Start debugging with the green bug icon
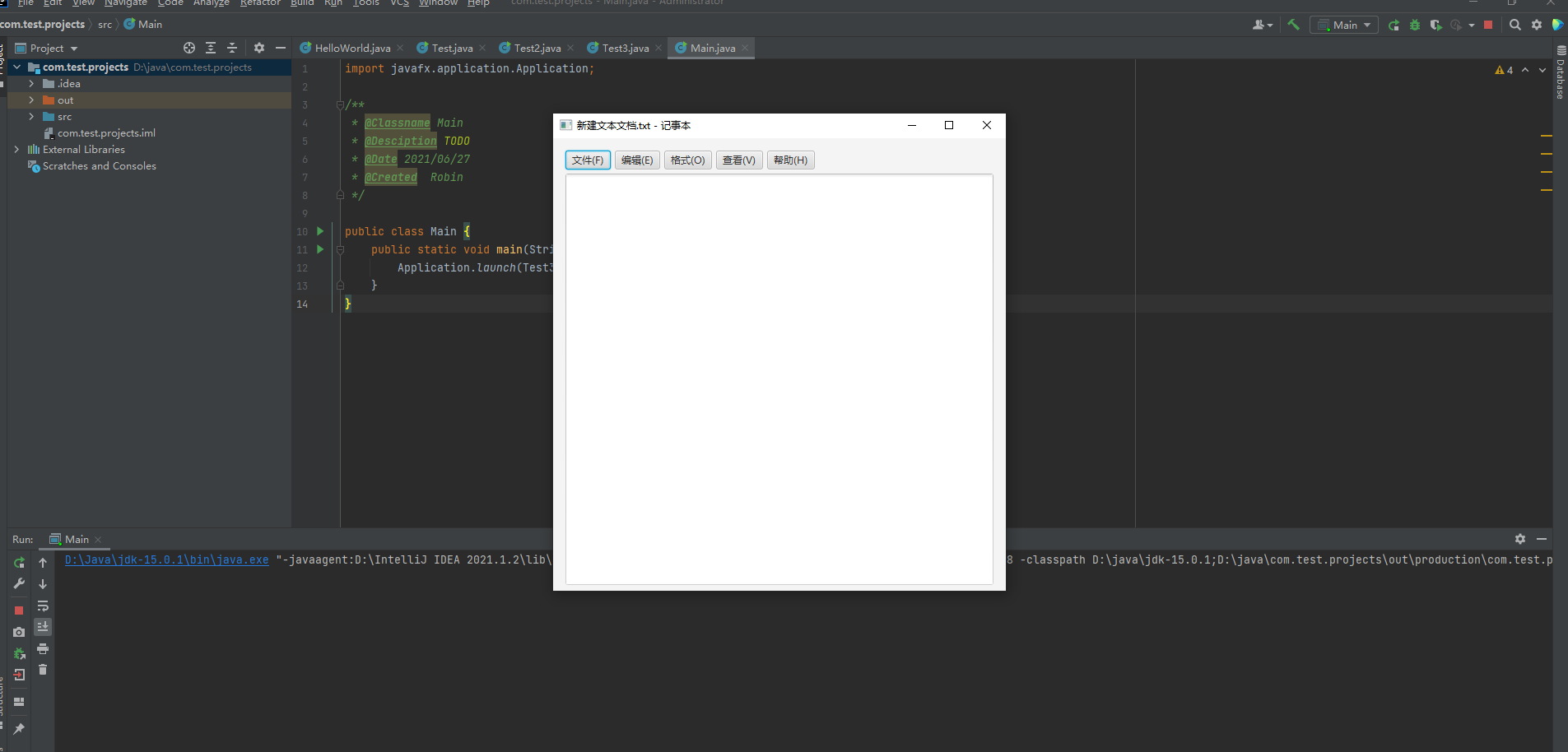The height and width of the screenshot is (752, 1568). pos(1415,25)
